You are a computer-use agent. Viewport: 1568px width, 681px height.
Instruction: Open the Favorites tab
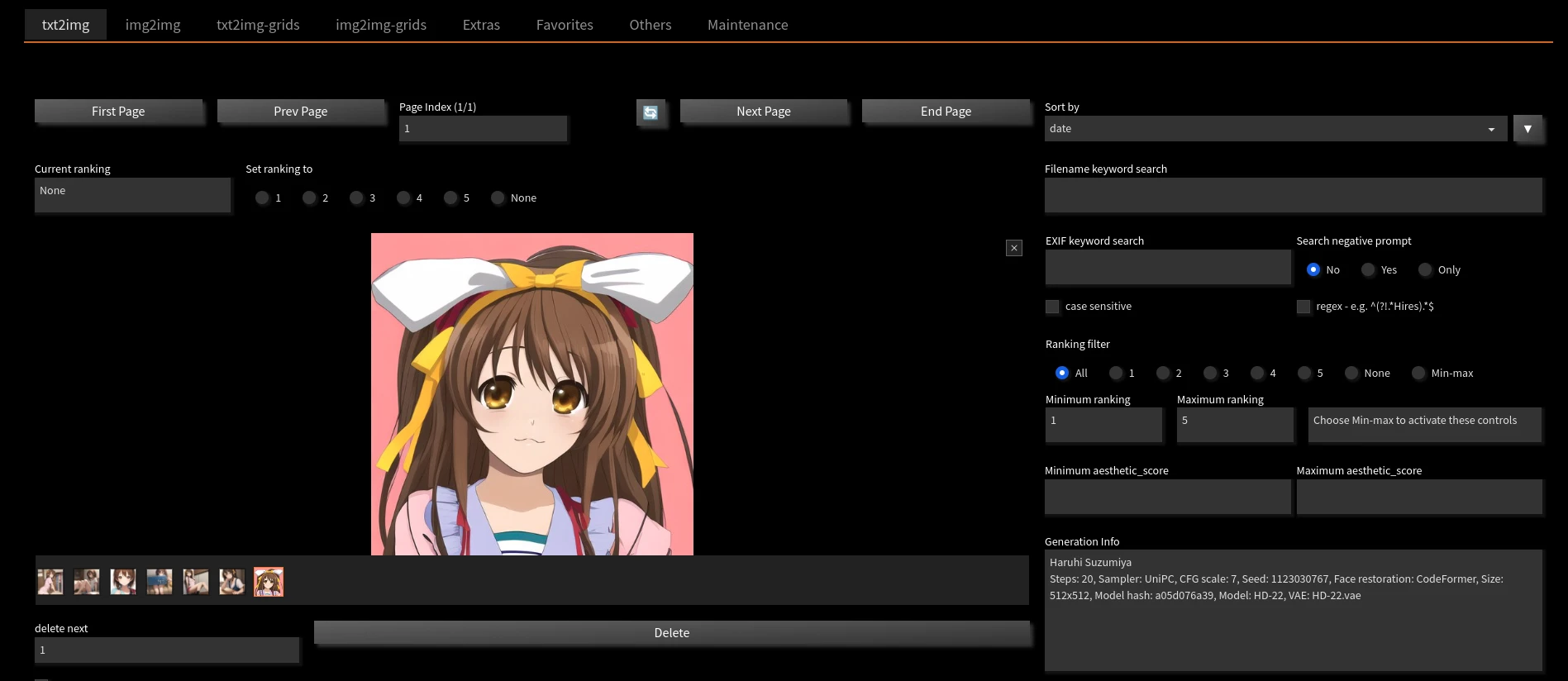pyautogui.click(x=565, y=25)
